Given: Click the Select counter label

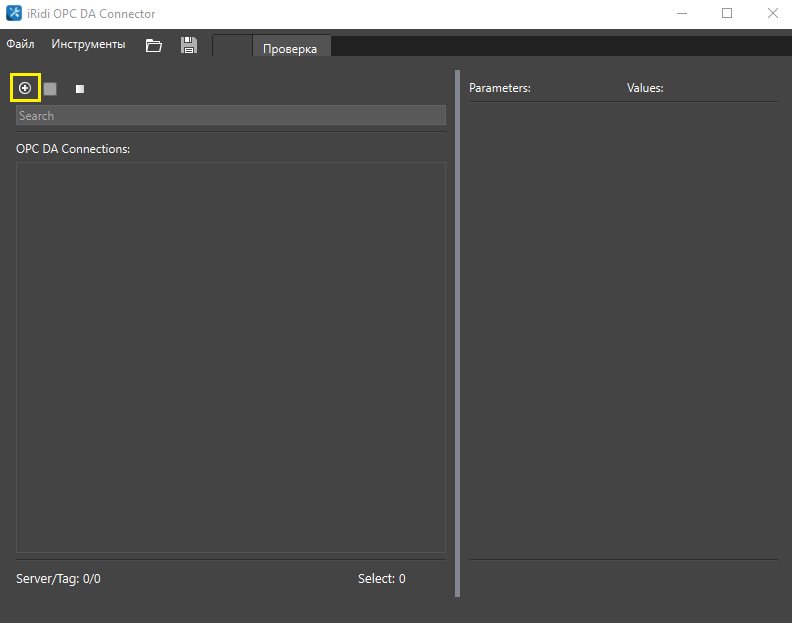Looking at the screenshot, I should click(x=381, y=579).
